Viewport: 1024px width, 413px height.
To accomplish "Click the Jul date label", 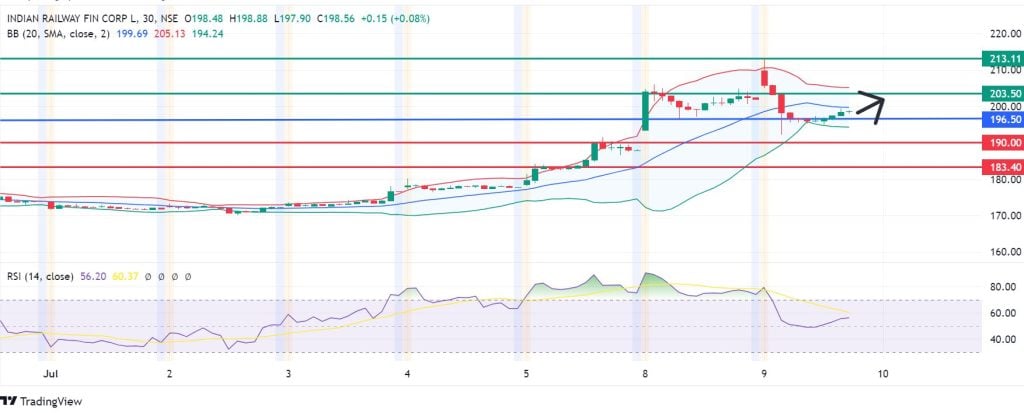I will 48,374.
